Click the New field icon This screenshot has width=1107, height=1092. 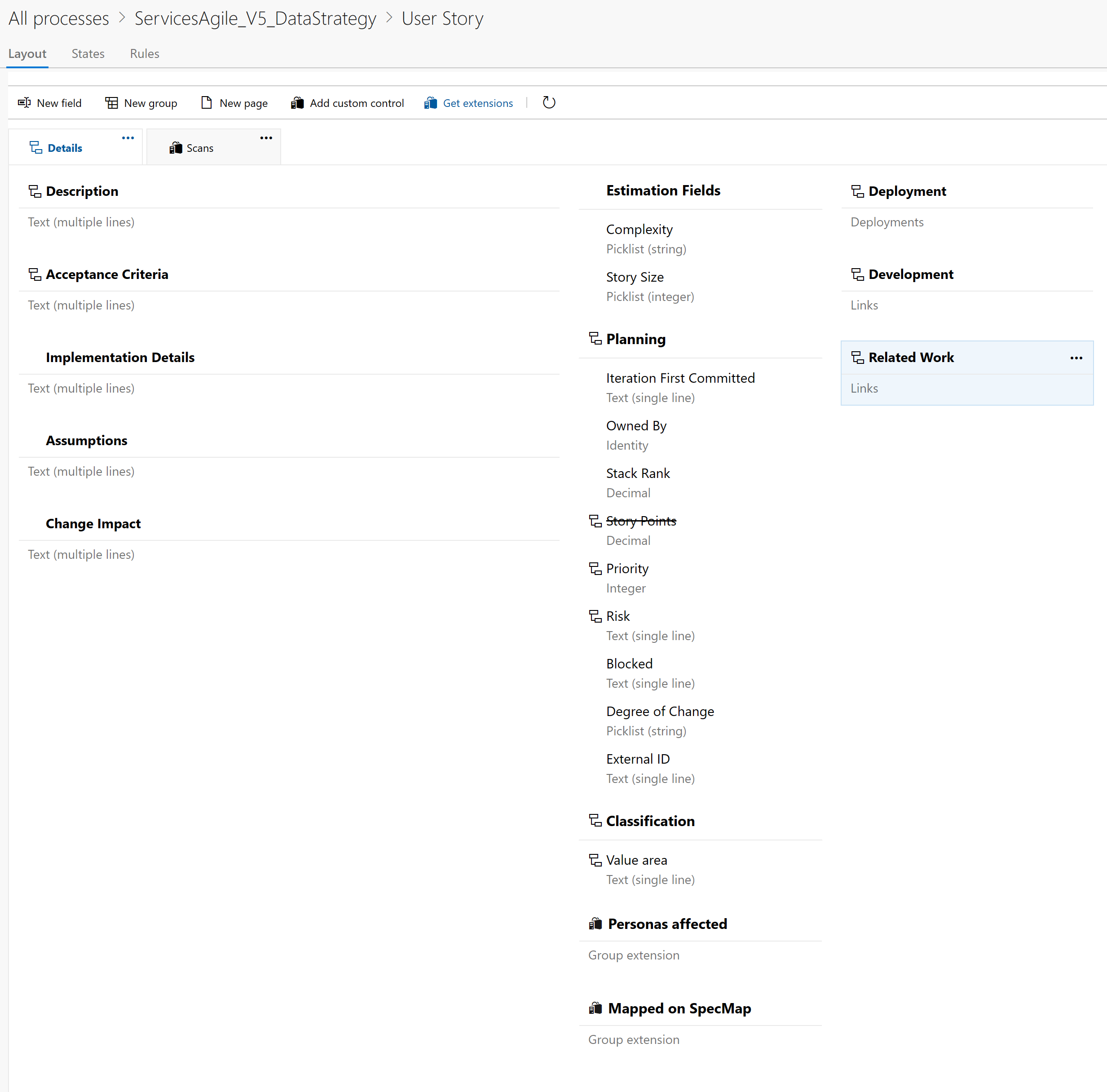click(x=24, y=102)
